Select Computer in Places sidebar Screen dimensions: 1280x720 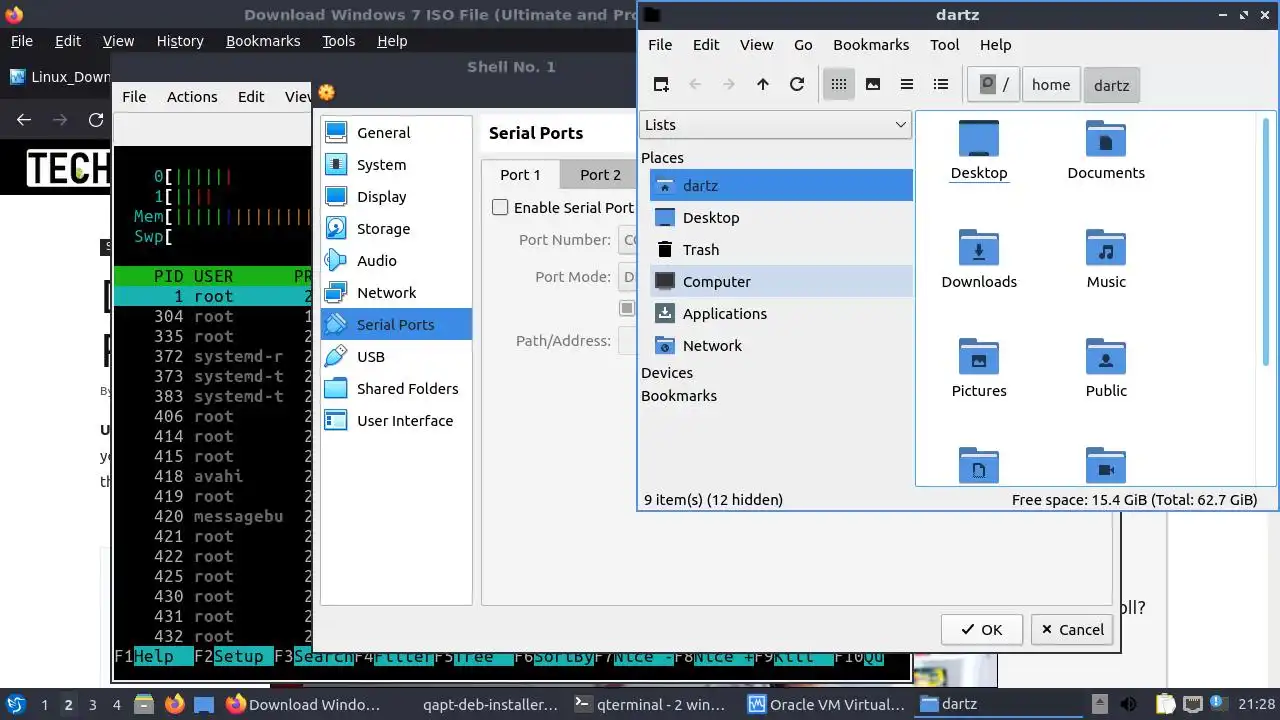[781, 281]
